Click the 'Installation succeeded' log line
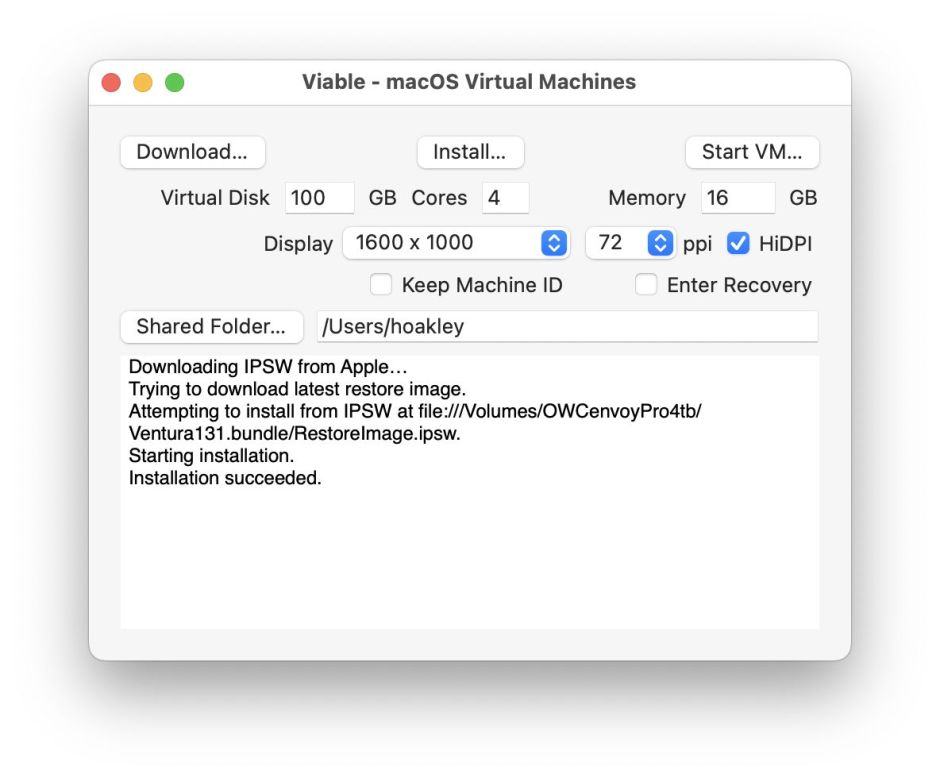 tap(222, 477)
